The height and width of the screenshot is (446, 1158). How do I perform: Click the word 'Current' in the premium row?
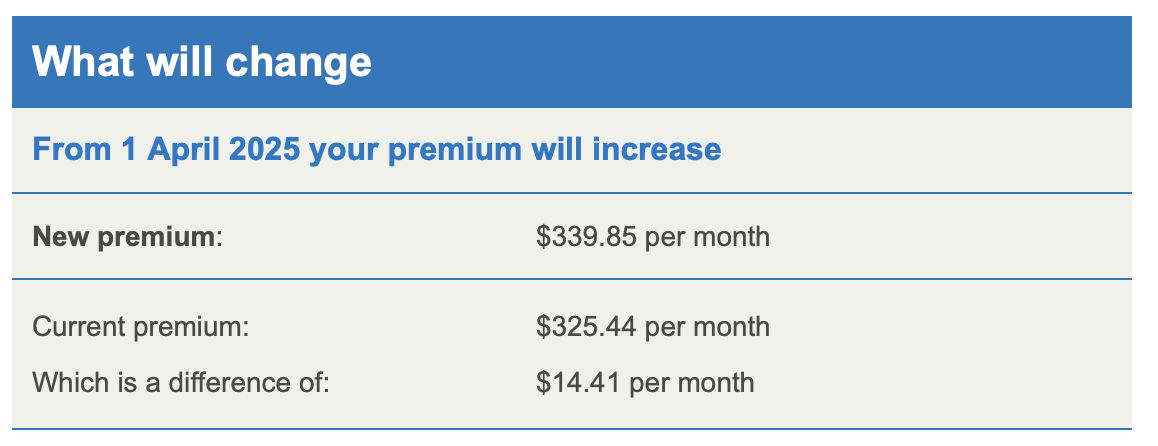click(x=79, y=326)
